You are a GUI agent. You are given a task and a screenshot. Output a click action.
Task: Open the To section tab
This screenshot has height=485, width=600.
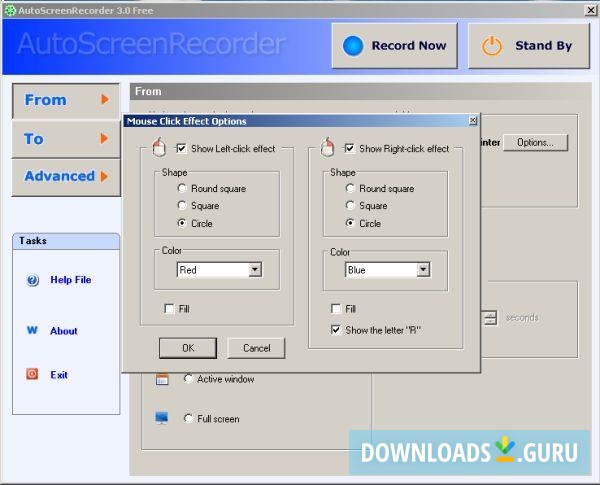click(66, 139)
